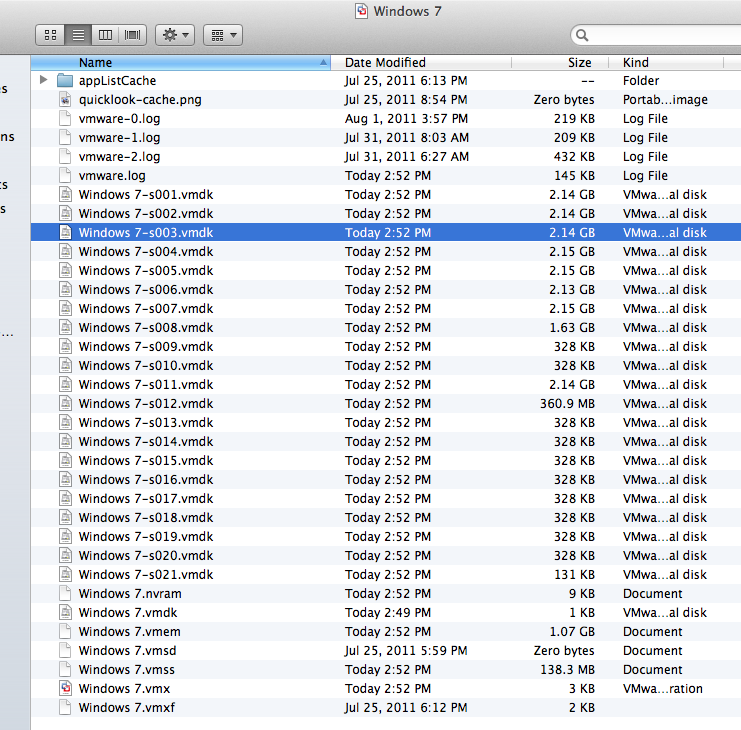Screen dimensions: 741x730
Task: Select the Windows 7-s006.vmdk disk icon
Action: coord(65,290)
